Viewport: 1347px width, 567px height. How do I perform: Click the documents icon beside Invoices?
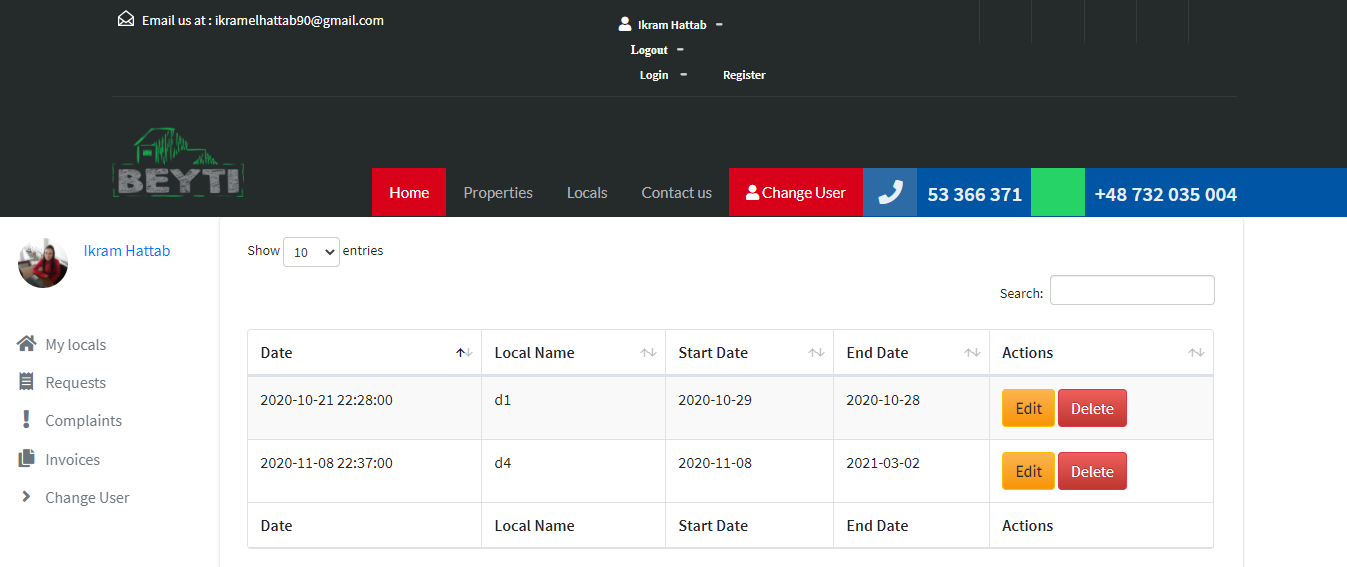pos(27,459)
